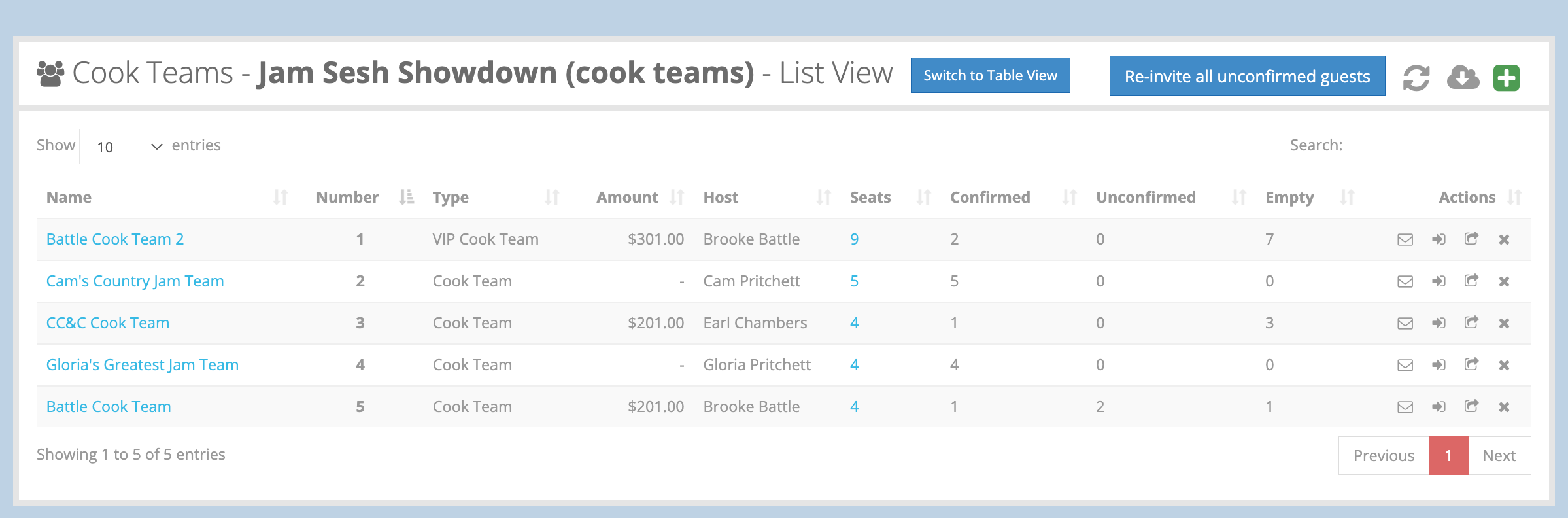This screenshot has height=518, width=1568.
Task: Open the Show entries dropdown
Action: pos(123,147)
